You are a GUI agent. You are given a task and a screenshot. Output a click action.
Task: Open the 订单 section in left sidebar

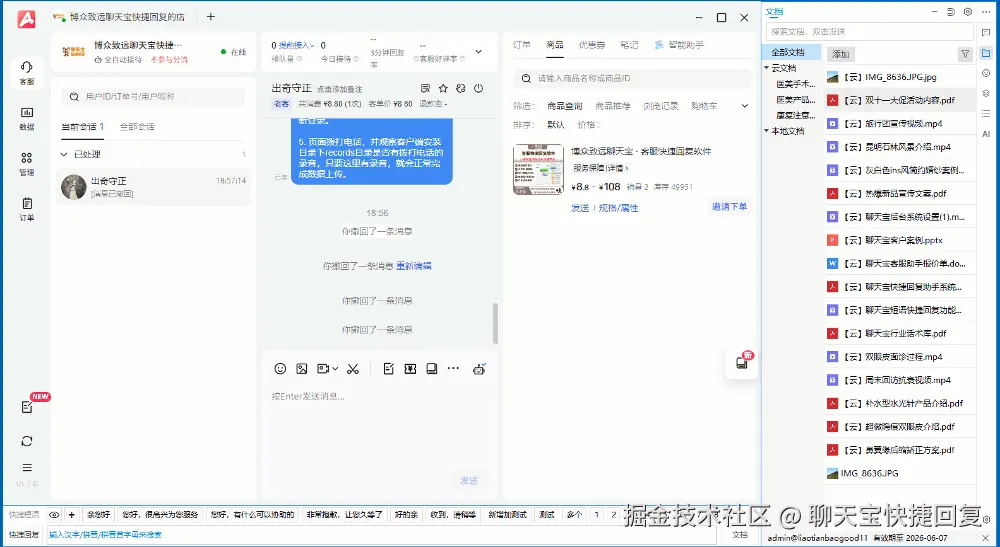(x=26, y=209)
